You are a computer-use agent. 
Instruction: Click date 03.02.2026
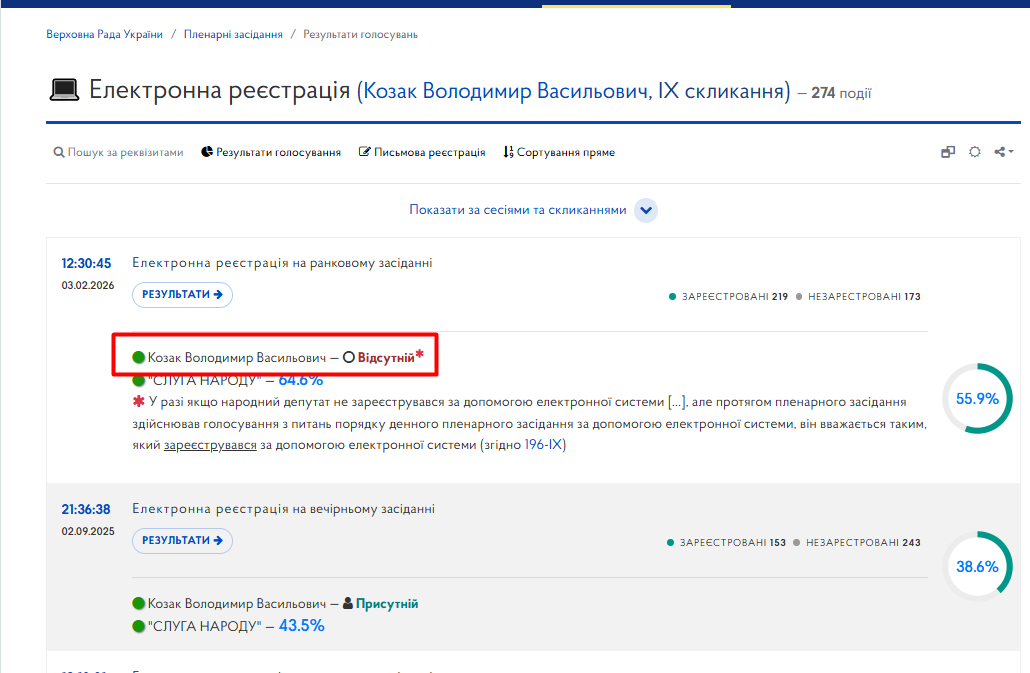pyautogui.click(x=88, y=286)
